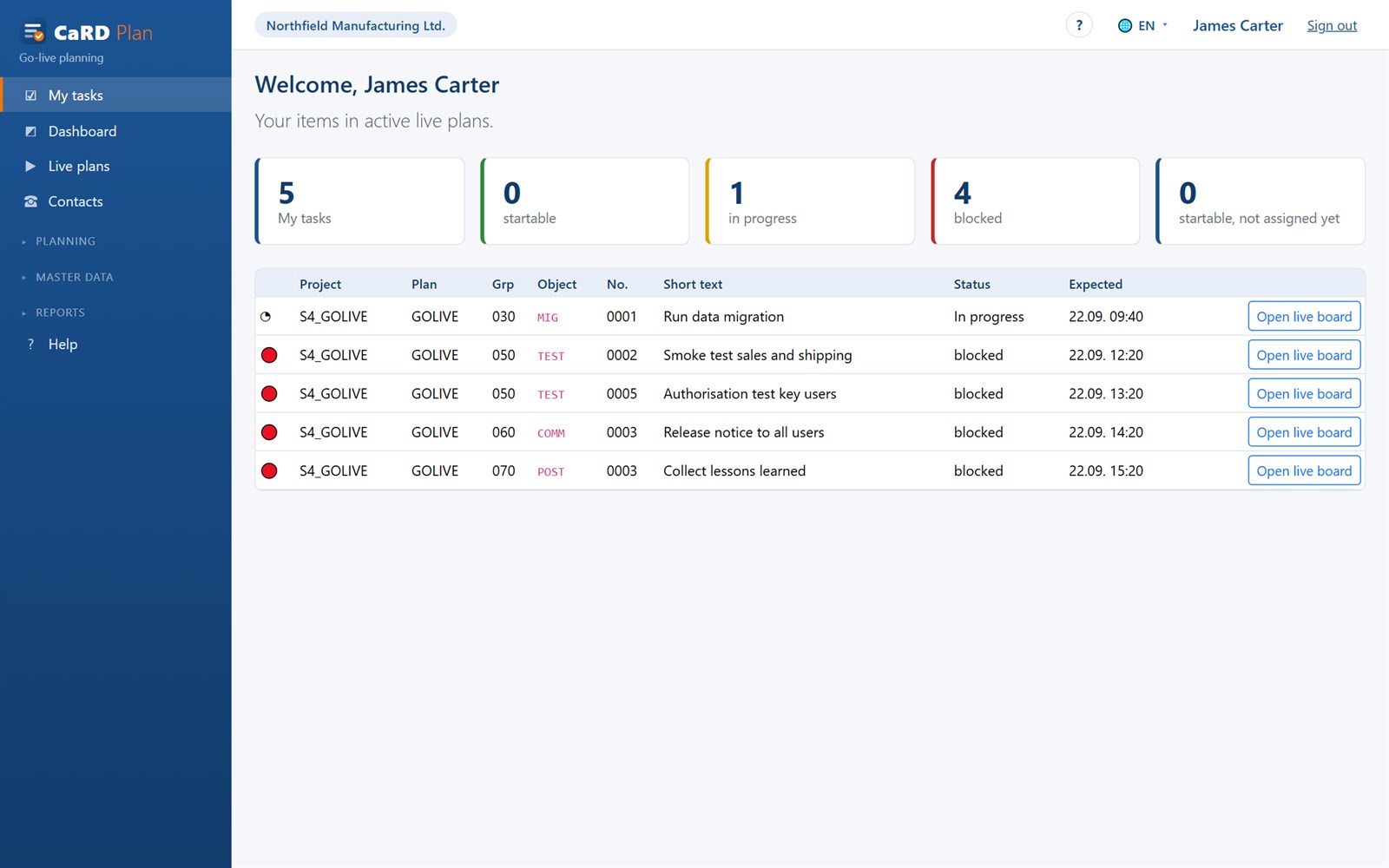
Task: Click the POST object tag
Action: (x=551, y=471)
